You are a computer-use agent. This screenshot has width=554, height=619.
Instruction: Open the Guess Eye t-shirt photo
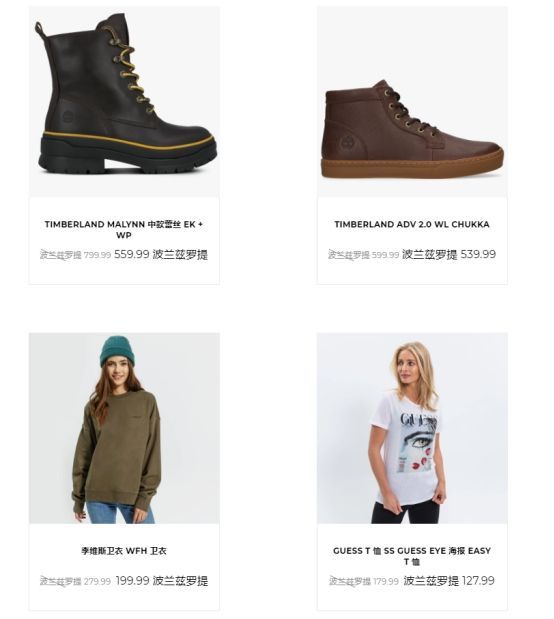pos(412,428)
